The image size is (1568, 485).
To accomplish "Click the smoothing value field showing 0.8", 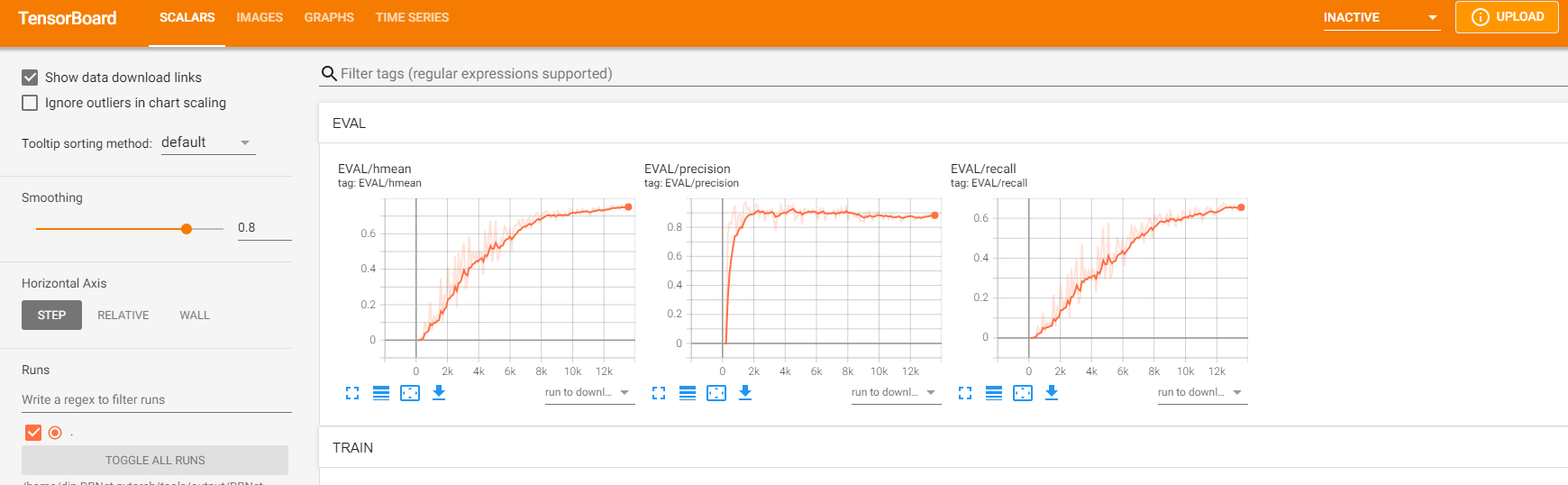I will [265, 227].
